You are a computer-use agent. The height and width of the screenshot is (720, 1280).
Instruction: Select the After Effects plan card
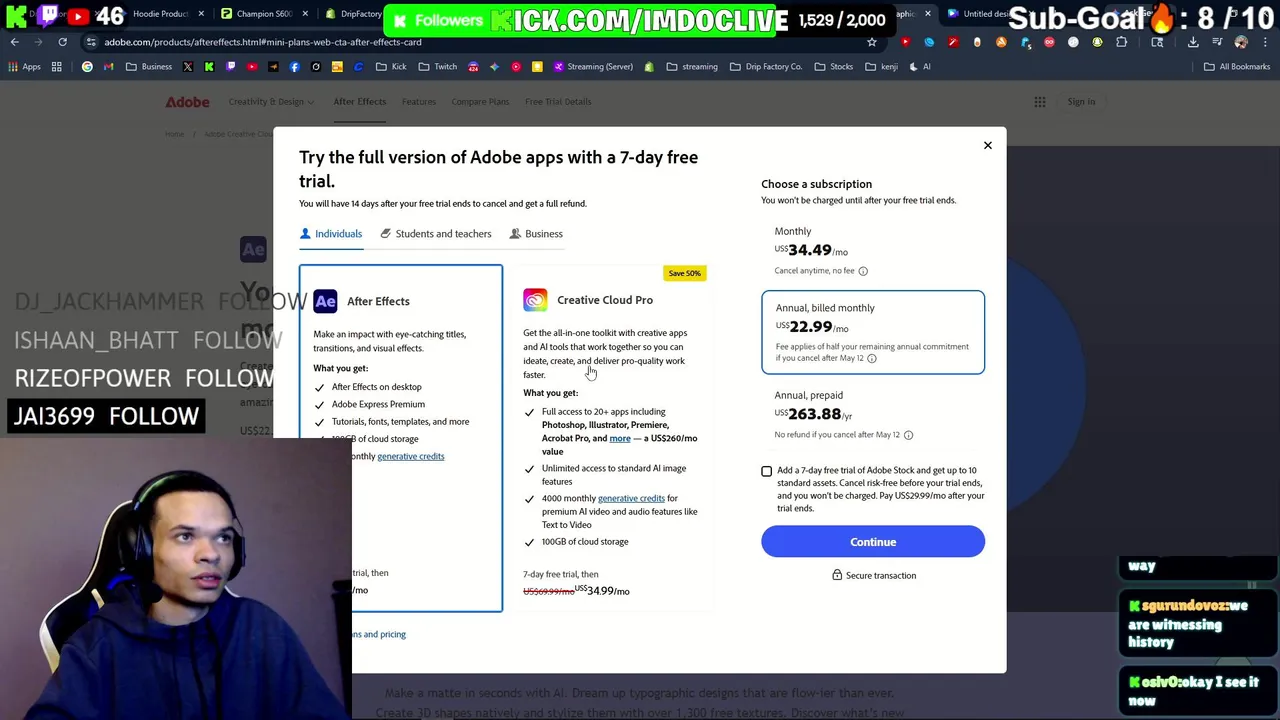pyautogui.click(x=401, y=438)
